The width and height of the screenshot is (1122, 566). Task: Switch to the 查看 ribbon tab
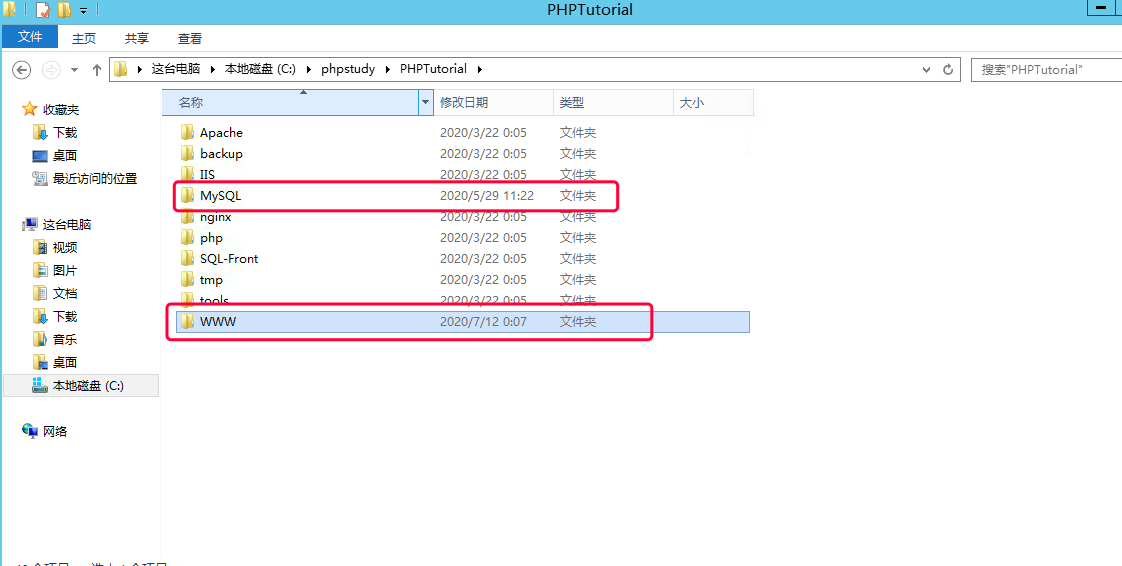[x=190, y=39]
